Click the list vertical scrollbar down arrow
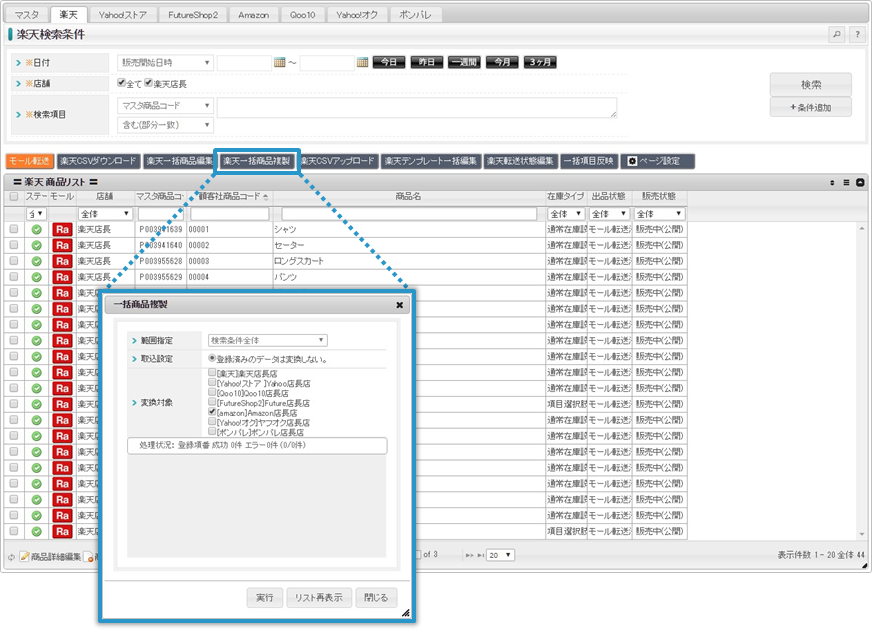872x632 pixels. click(862, 535)
